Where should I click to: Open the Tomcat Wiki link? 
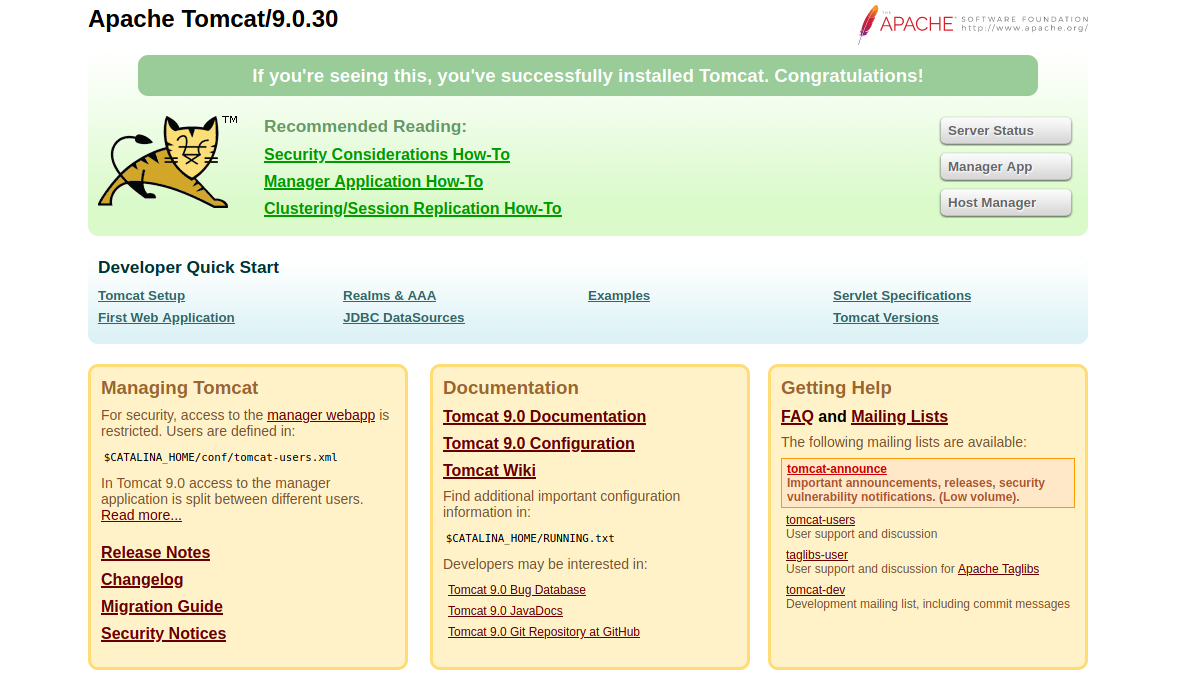[490, 470]
